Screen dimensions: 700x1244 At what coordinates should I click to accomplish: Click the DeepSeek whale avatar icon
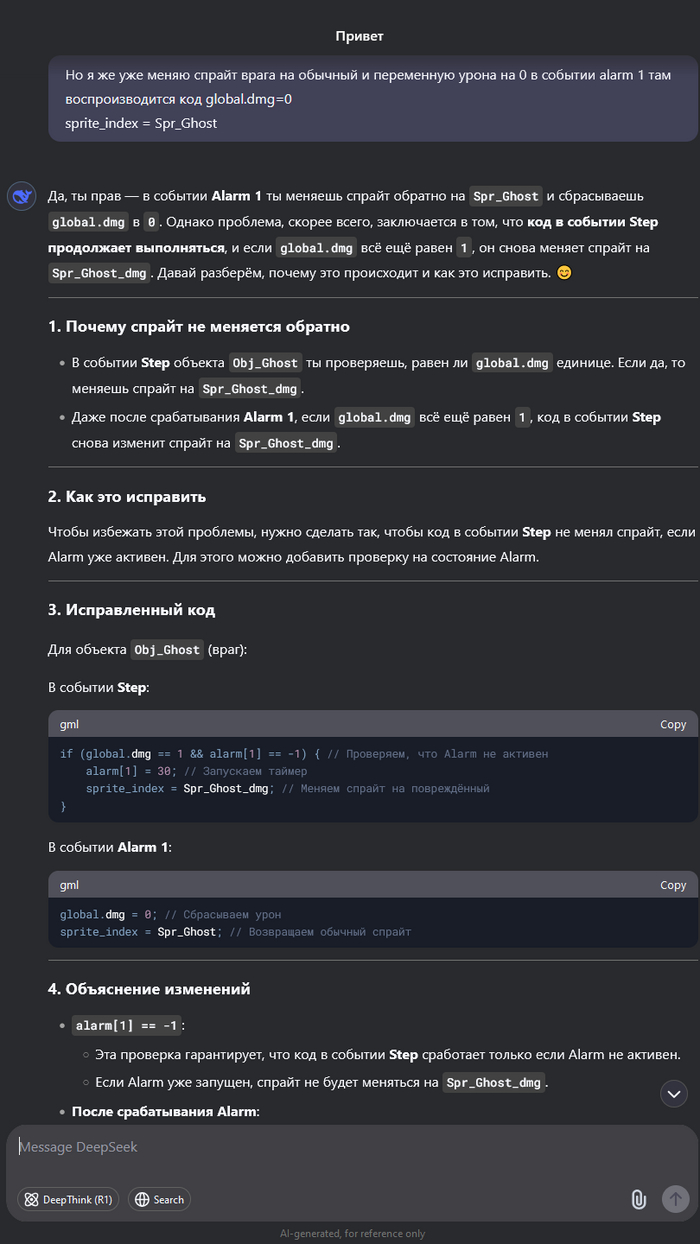(21, 196)
